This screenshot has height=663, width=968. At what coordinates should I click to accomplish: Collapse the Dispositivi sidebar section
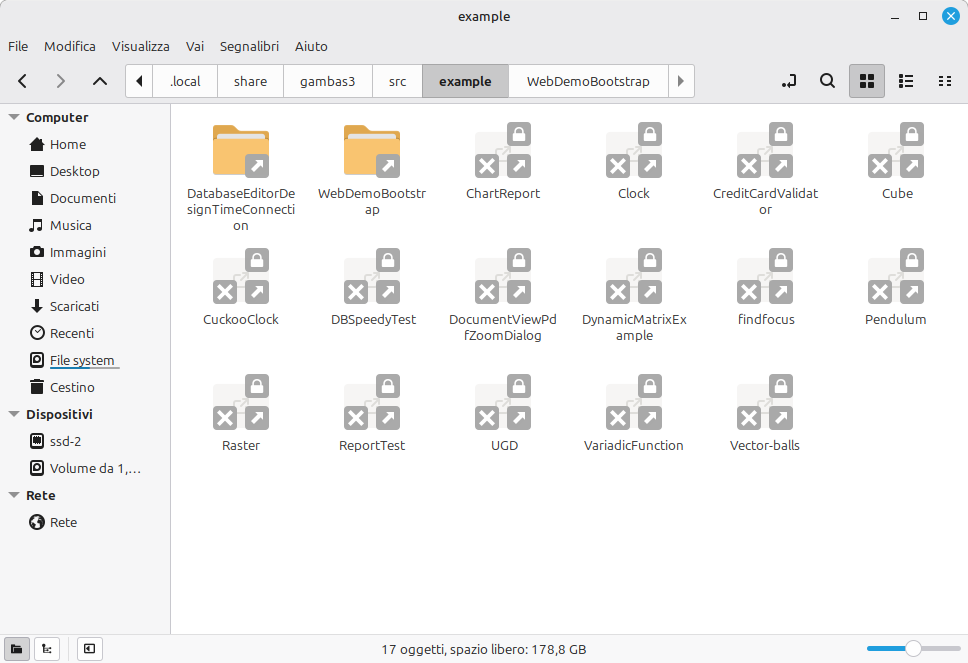(14, 414)
